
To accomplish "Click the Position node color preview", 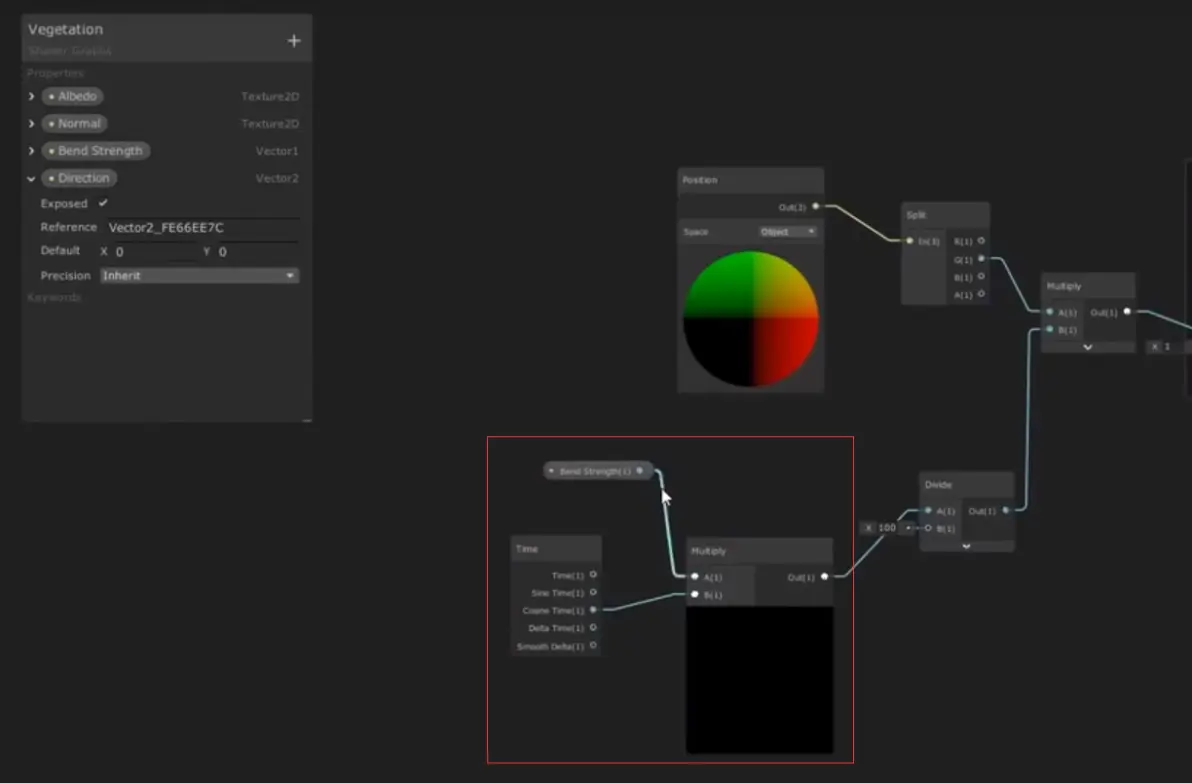I will click(x=750, y=319).
